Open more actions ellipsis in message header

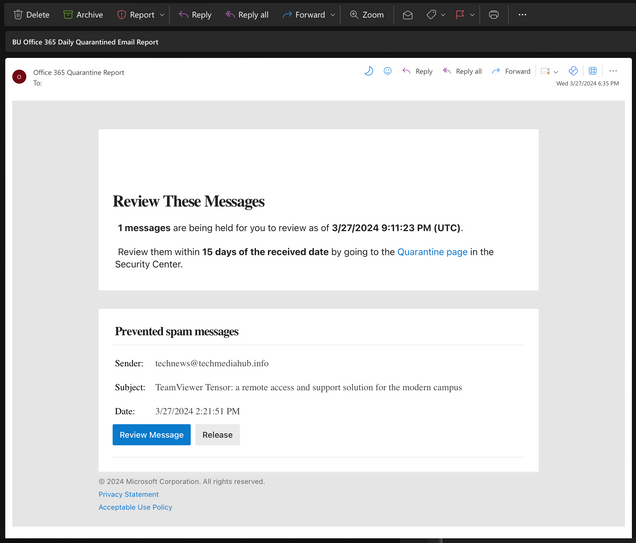(x=613, y=71)
